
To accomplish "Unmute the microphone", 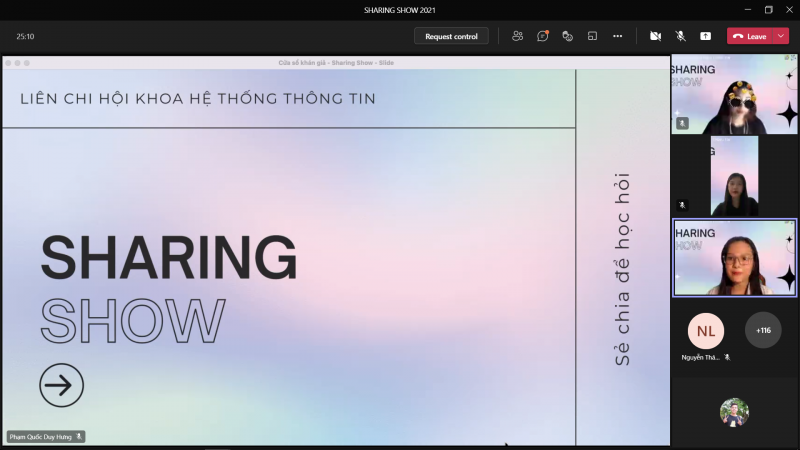I will (680, 36).
